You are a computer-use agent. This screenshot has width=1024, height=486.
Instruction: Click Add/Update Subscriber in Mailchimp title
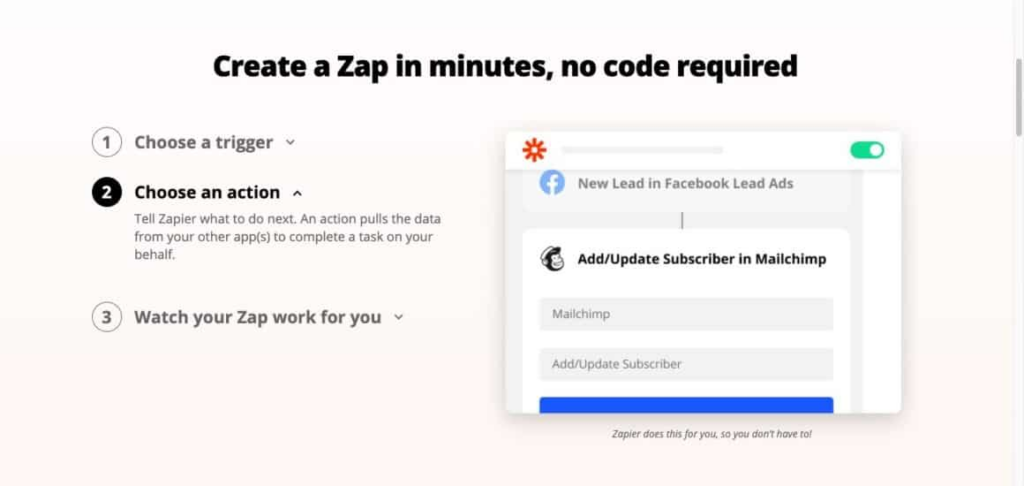[x=702, y=259]
